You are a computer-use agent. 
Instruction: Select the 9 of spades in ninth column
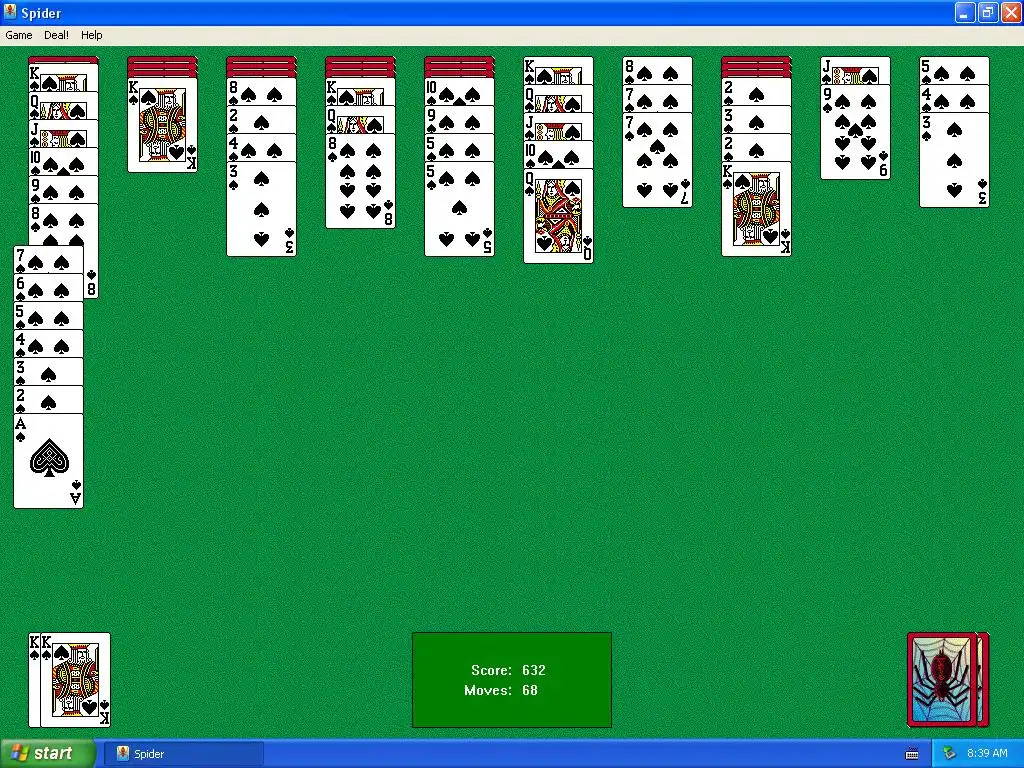click(856, 132)
